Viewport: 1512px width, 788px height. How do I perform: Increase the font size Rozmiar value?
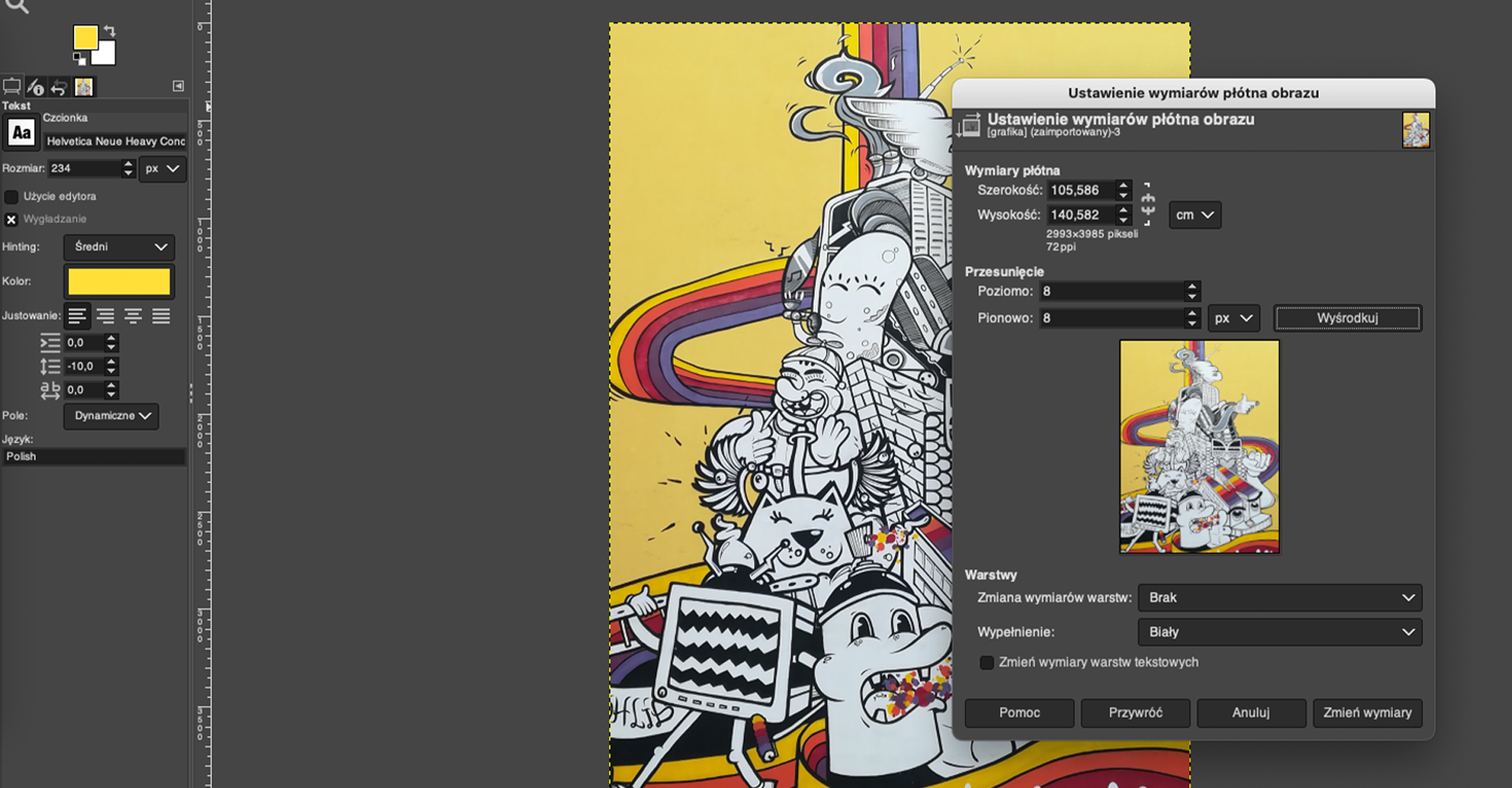[128, 164]
